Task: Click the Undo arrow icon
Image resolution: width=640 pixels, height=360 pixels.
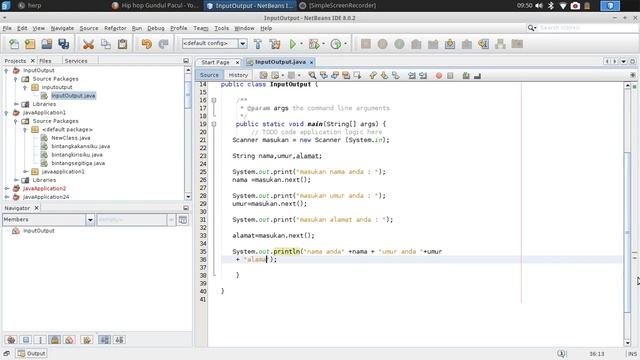Action: (x=147, y=44)
